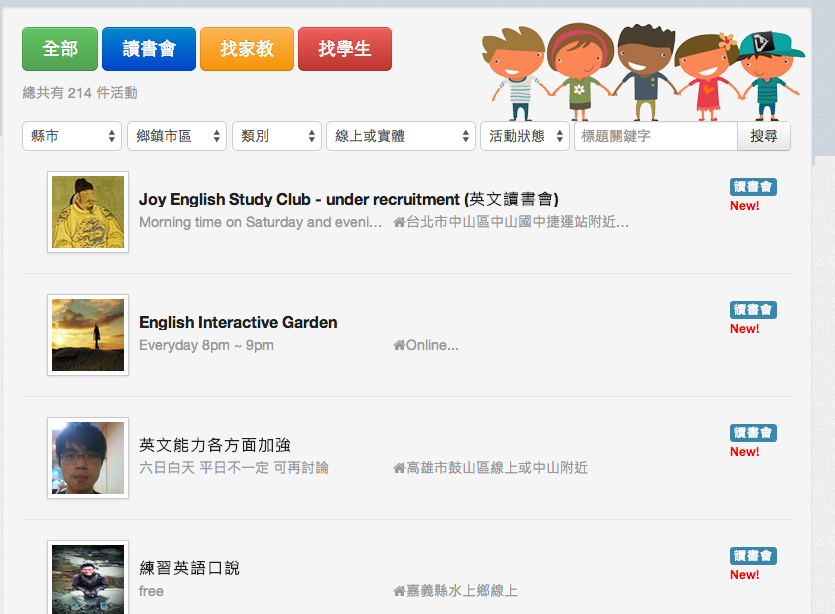This screenshot has height=614, width=835.
Task: Click the green 全部 tab button
Action: point(60,49)
